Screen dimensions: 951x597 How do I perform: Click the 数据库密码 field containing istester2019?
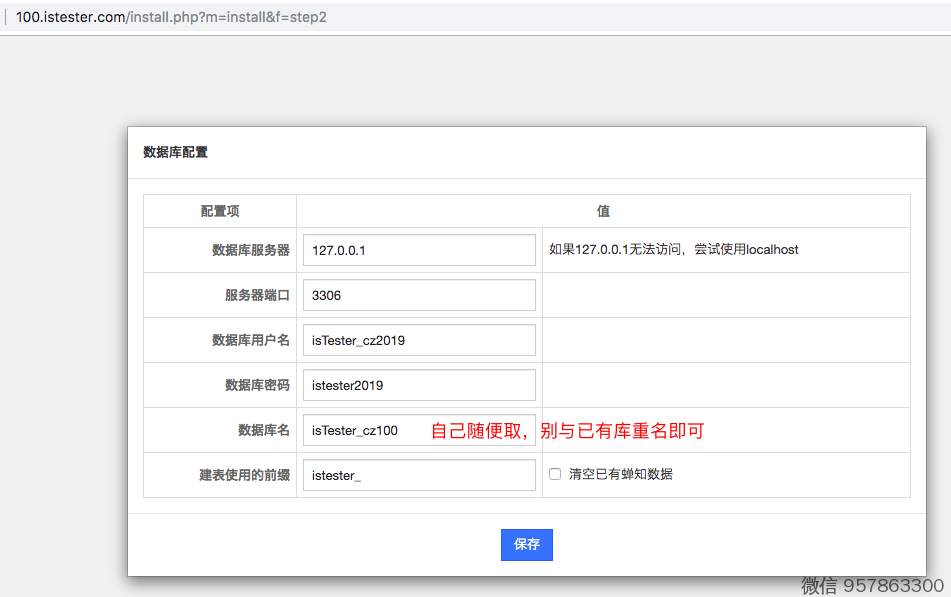pyautogui.click(x=419, y=385)
